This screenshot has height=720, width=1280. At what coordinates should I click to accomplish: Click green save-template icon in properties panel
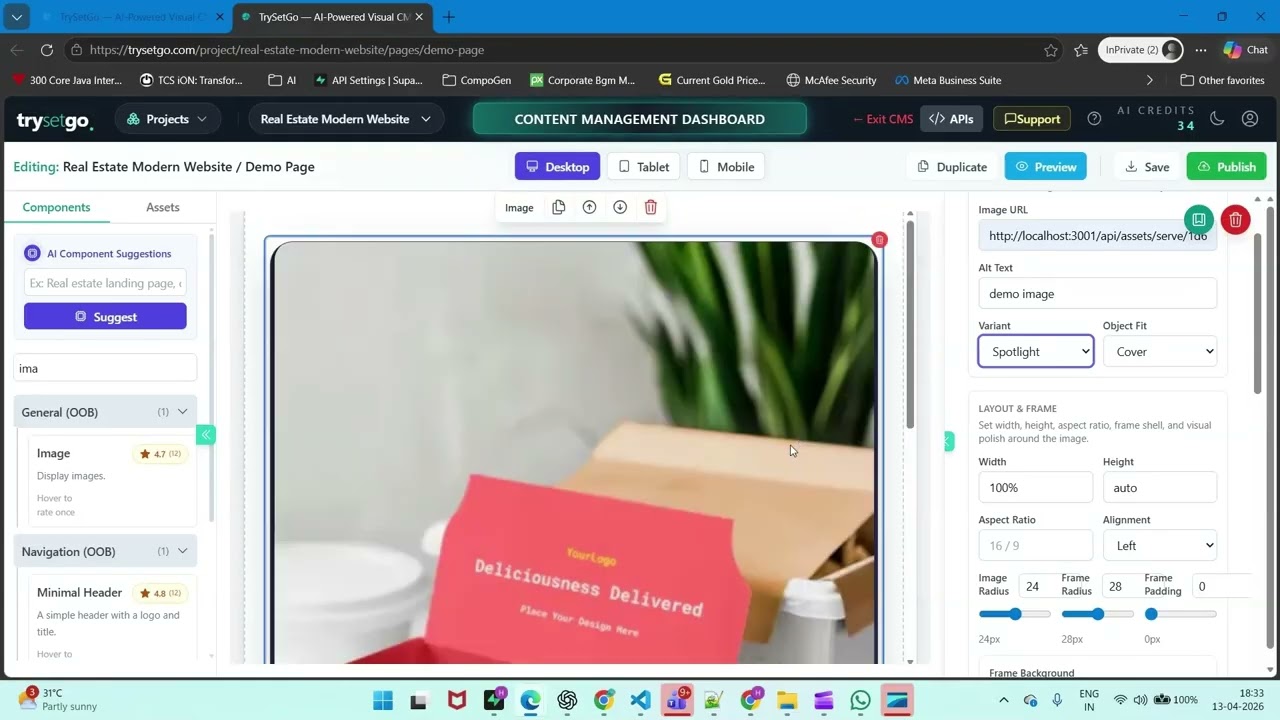point(1199,220)
